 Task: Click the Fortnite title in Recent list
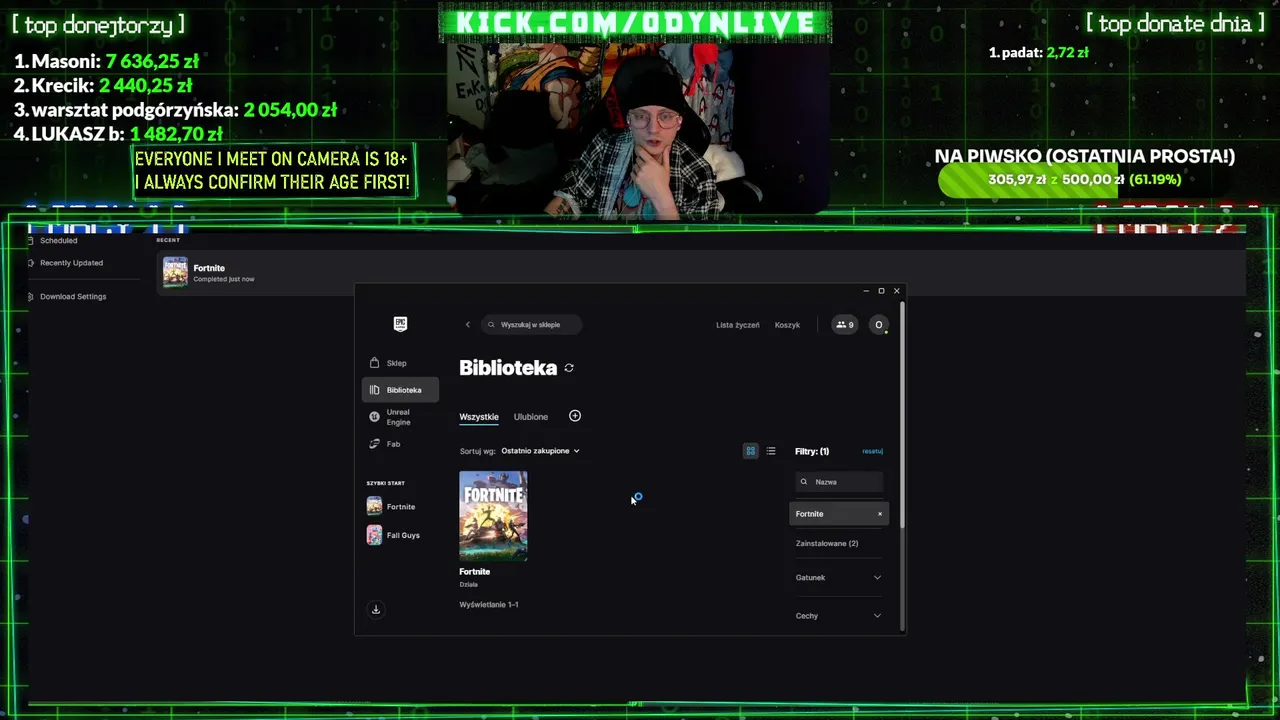[209, 268]
